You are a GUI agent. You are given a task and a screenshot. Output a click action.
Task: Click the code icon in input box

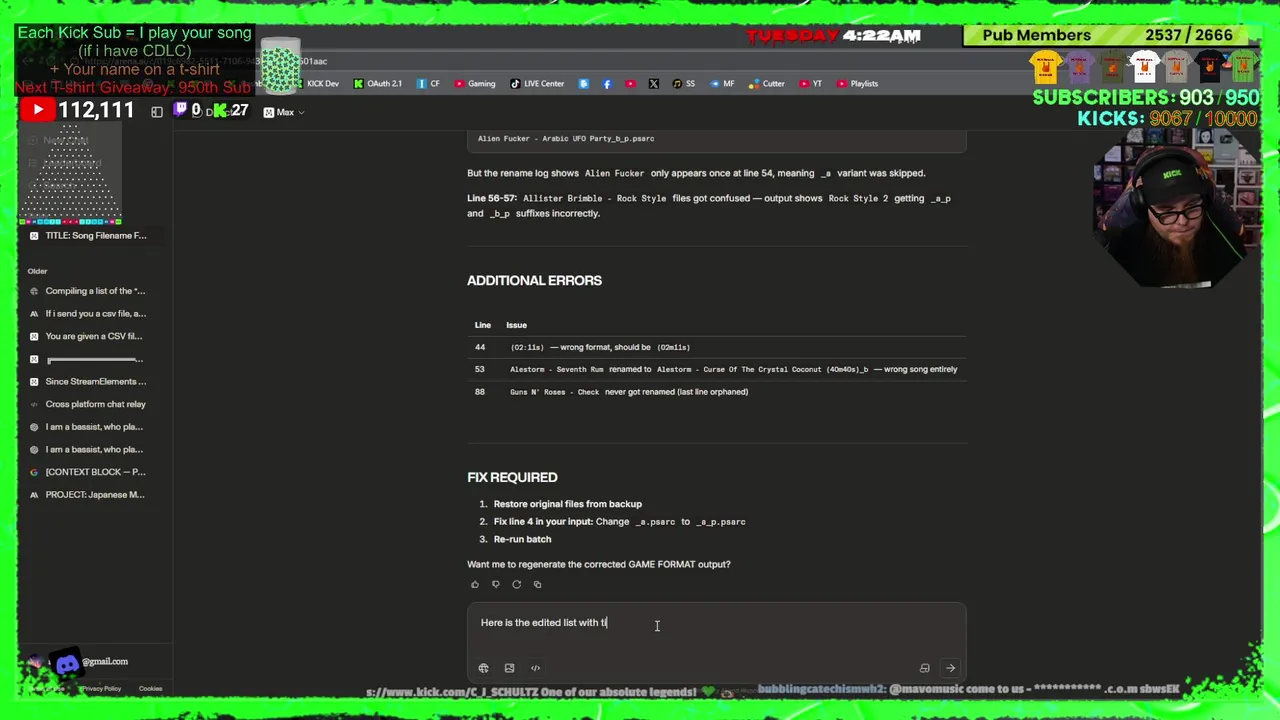pyautogui.click(x=535, y=668)
